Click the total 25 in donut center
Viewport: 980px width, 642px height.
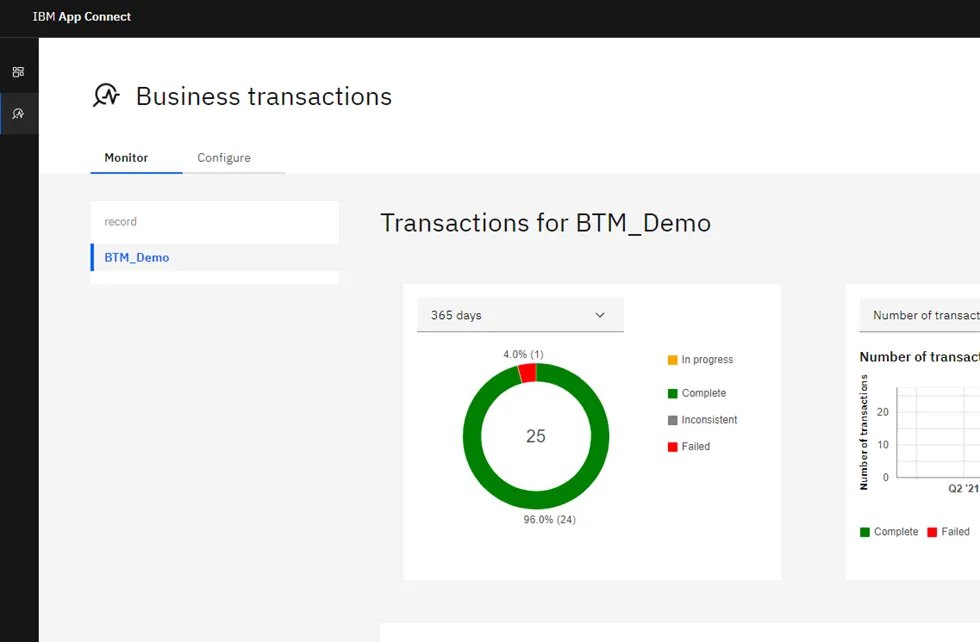(x=536, y=436)
